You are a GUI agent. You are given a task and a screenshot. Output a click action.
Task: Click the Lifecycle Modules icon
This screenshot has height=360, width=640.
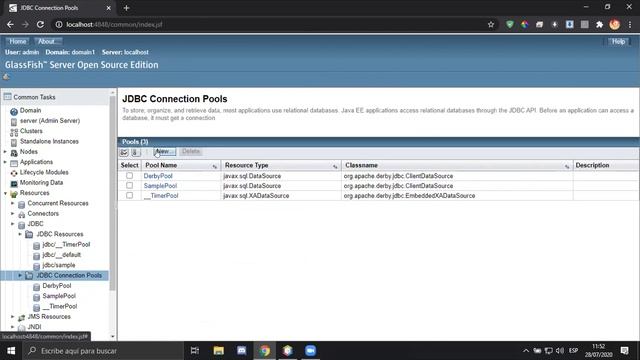coord(14,173)
